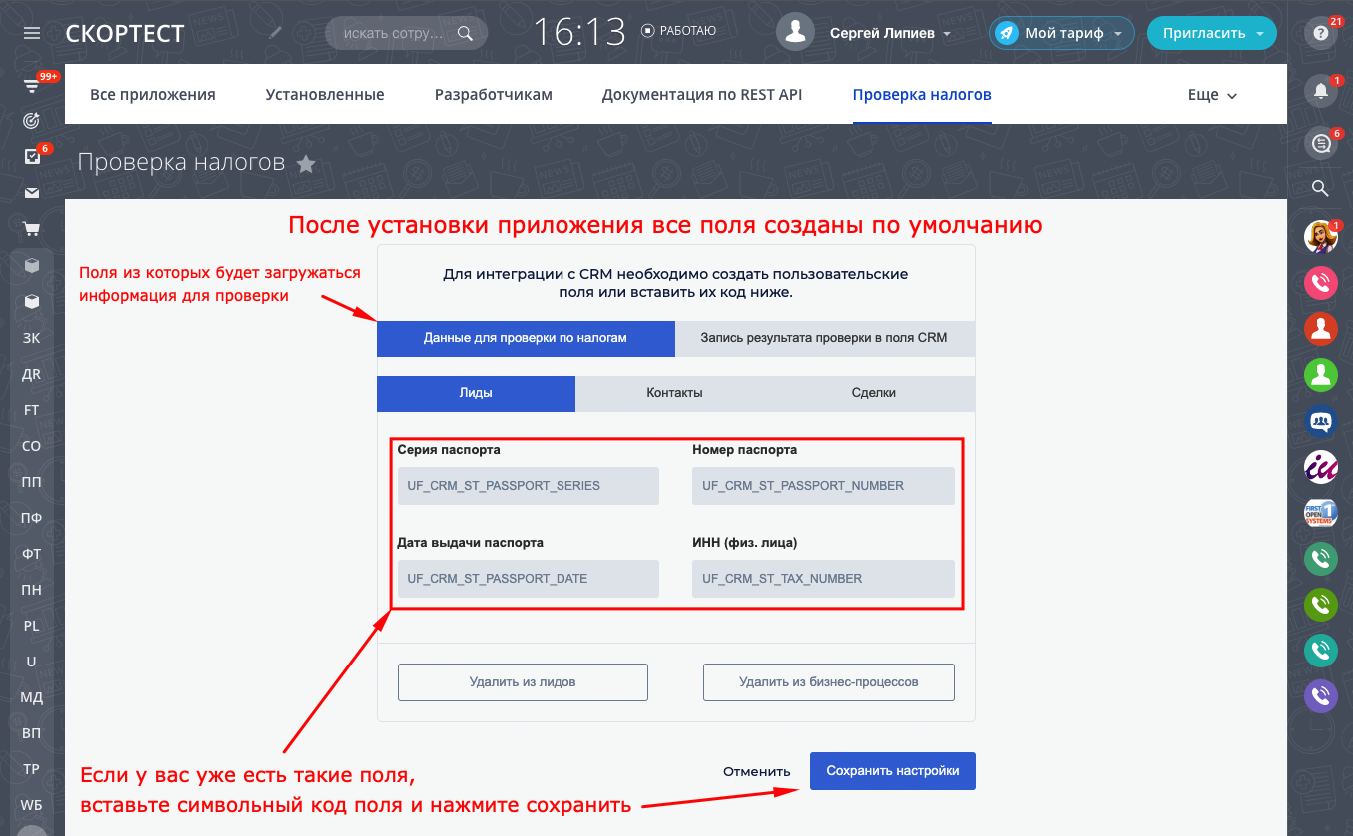Open the Мой тариф dropdown
The width and height of the screenshot is (1353, 836).
pos(1062,33)
